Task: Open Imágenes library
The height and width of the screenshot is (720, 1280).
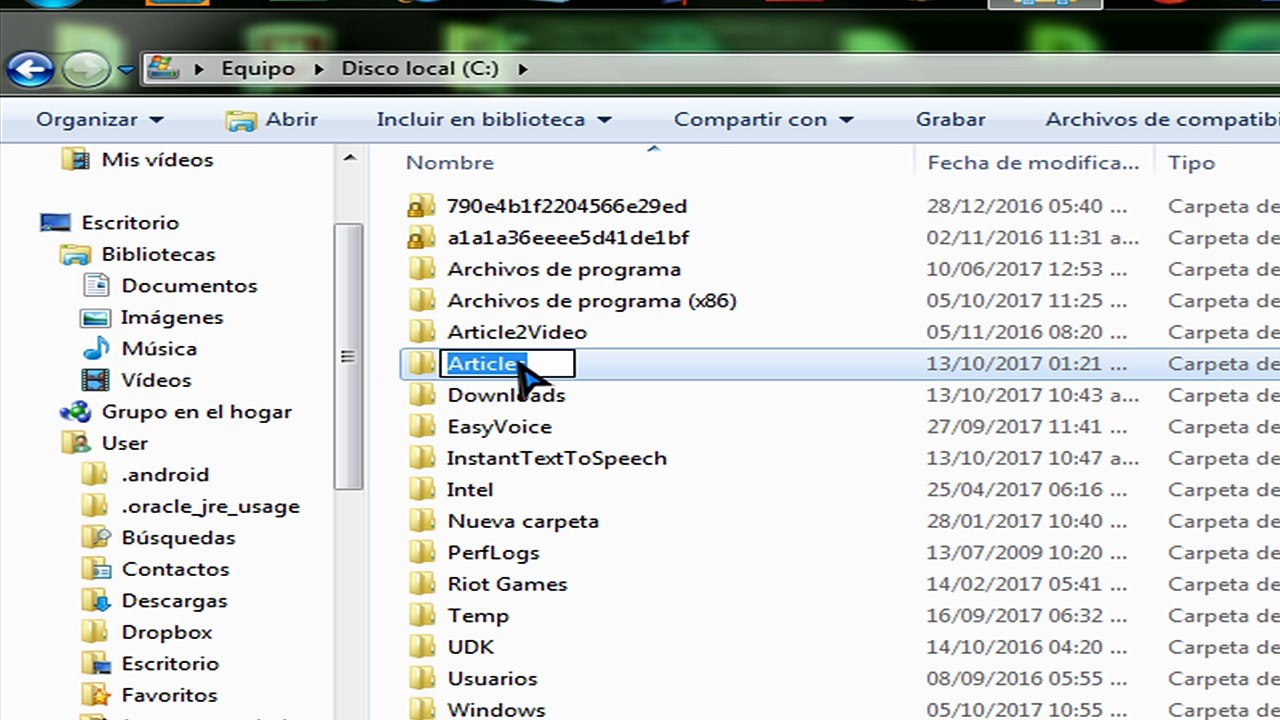Action: point(172,317)
